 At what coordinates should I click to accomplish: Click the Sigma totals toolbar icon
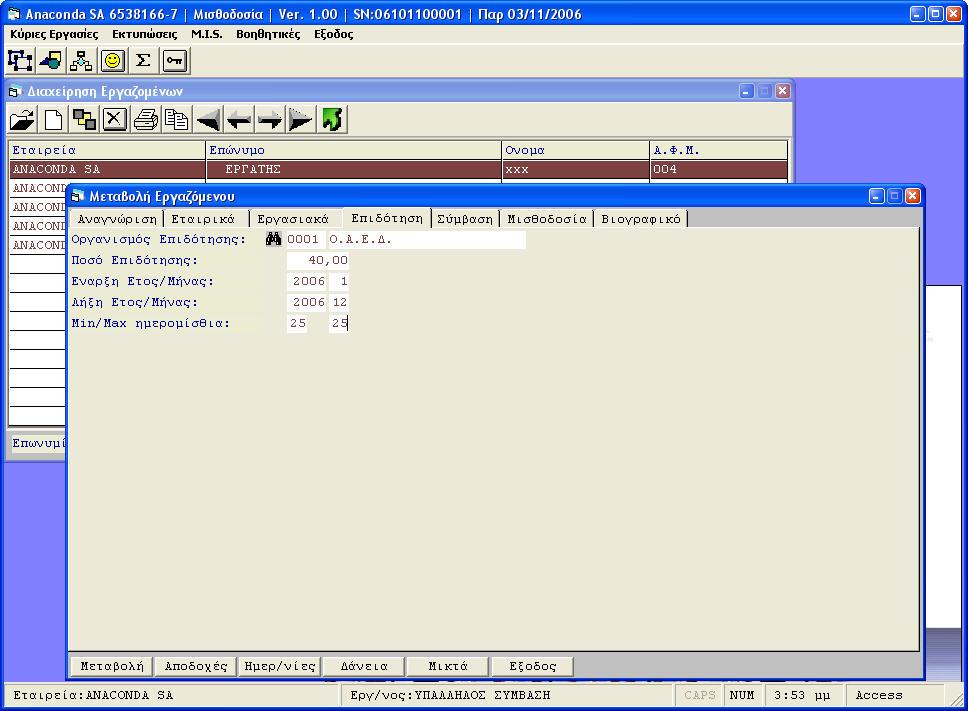tap(143, 60)
